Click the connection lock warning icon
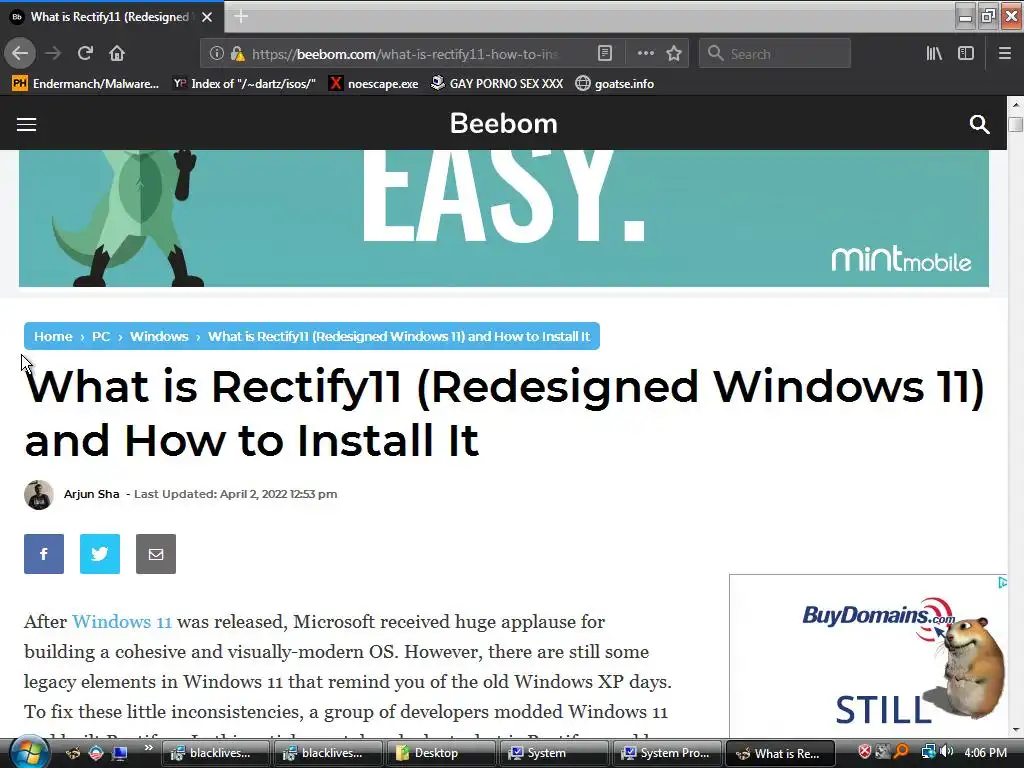This screenshot has height=768, width=1024. coord(238,54)
